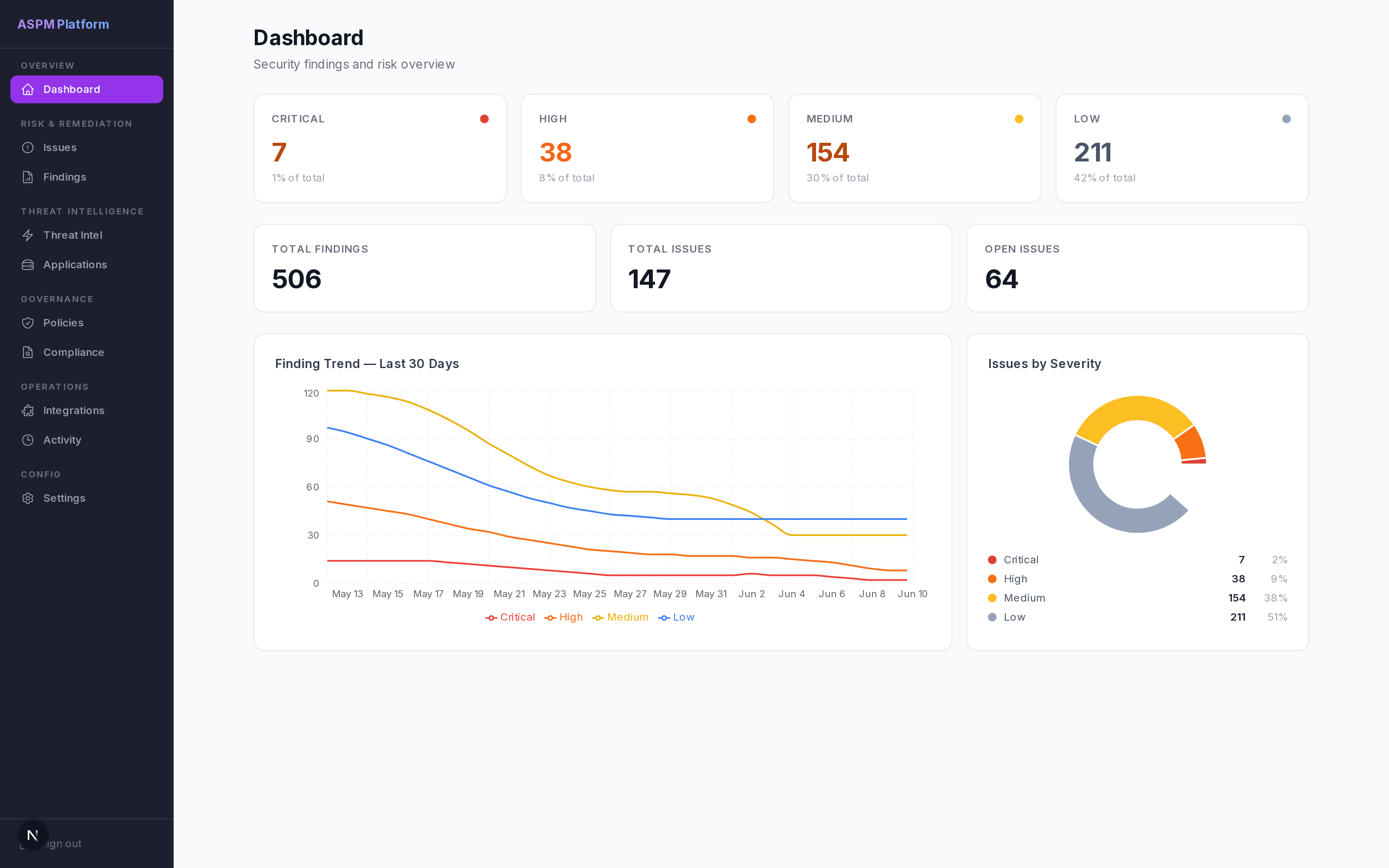The height and width of the screenshot is (868, 1389).
Task: Click the Sign out link
Action: click(x=64, y=844)
